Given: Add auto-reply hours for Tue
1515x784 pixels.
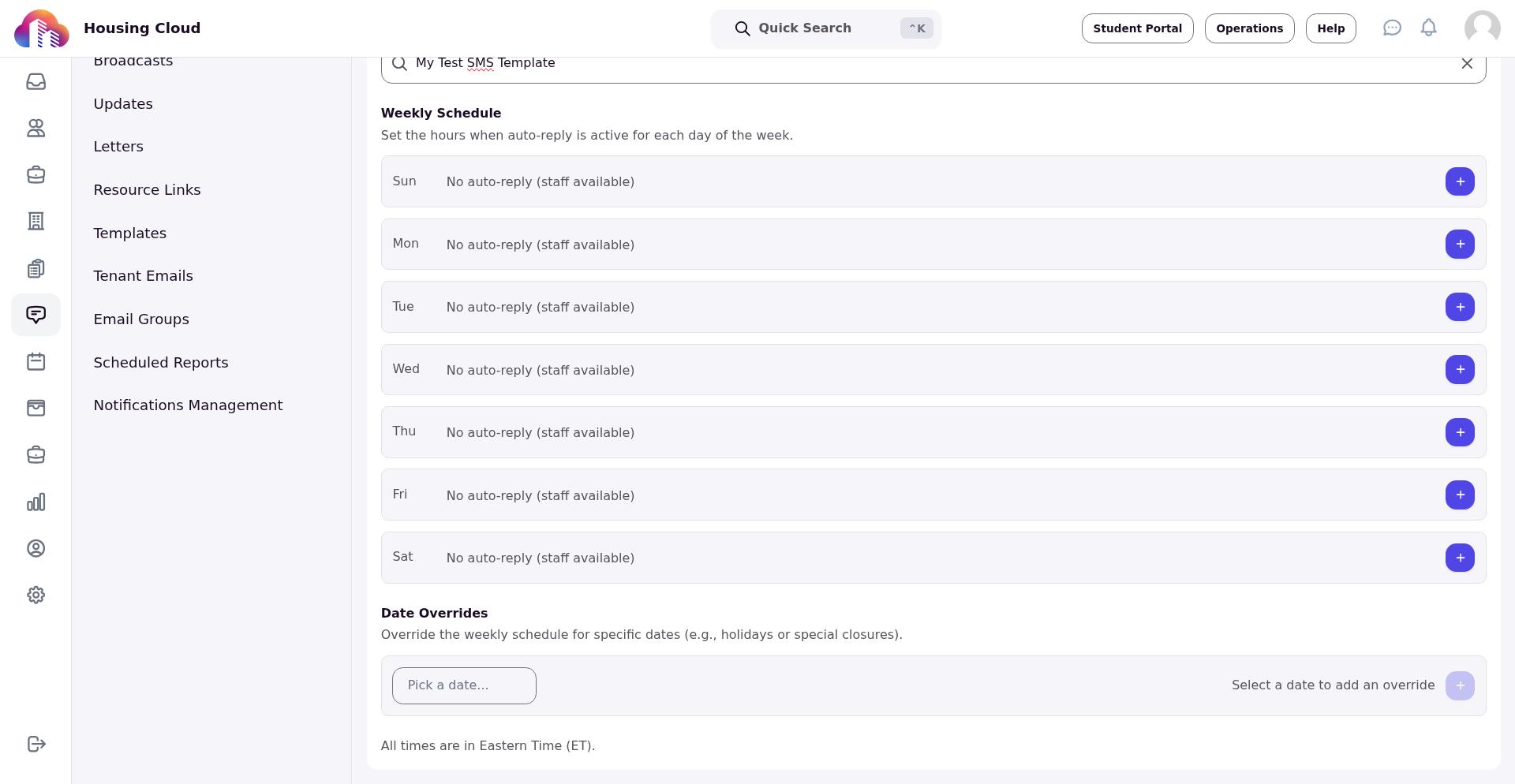Looking at the screenshot, I should (x=1460, y=307).
